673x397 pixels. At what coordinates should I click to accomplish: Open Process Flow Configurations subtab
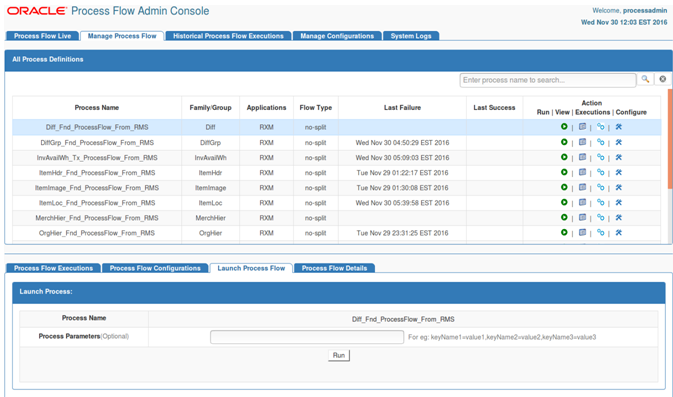(x=155, y=268)
